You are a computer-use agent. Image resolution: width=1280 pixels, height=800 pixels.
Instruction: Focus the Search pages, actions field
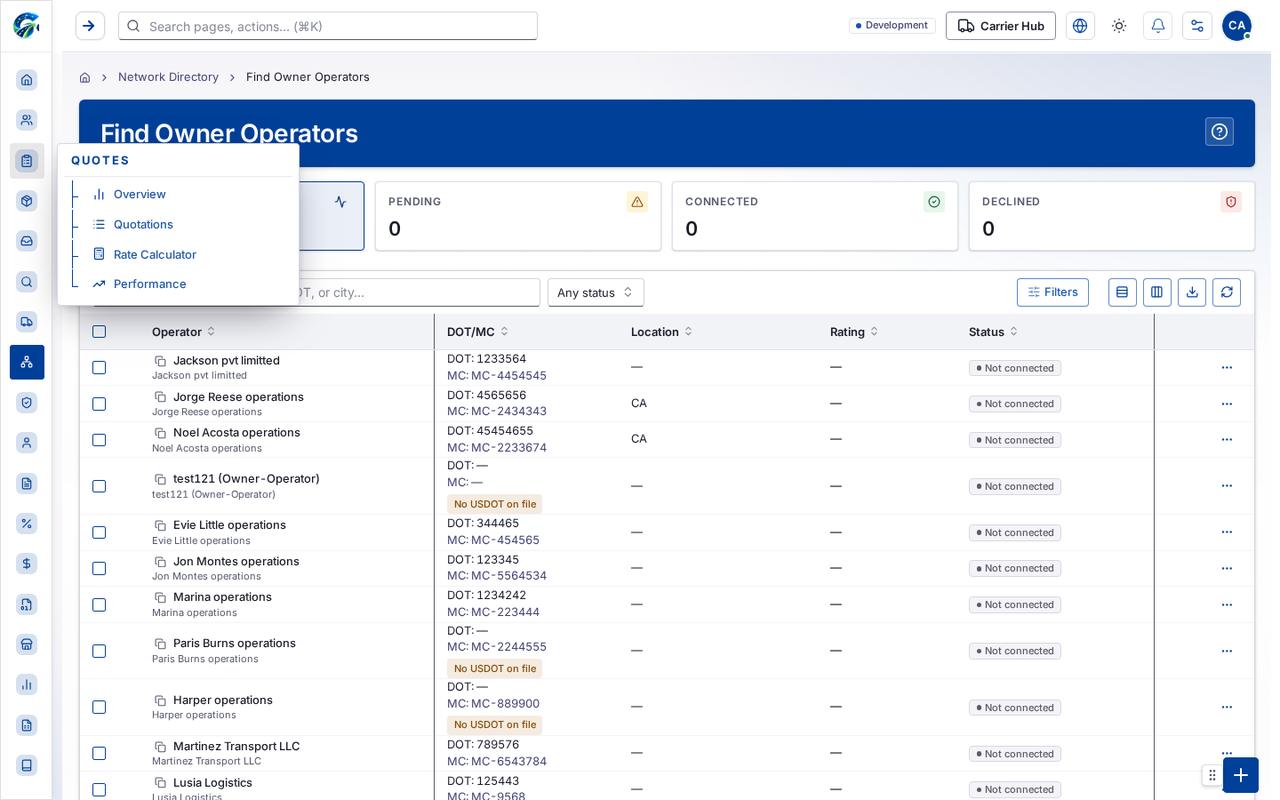[328, 26]
